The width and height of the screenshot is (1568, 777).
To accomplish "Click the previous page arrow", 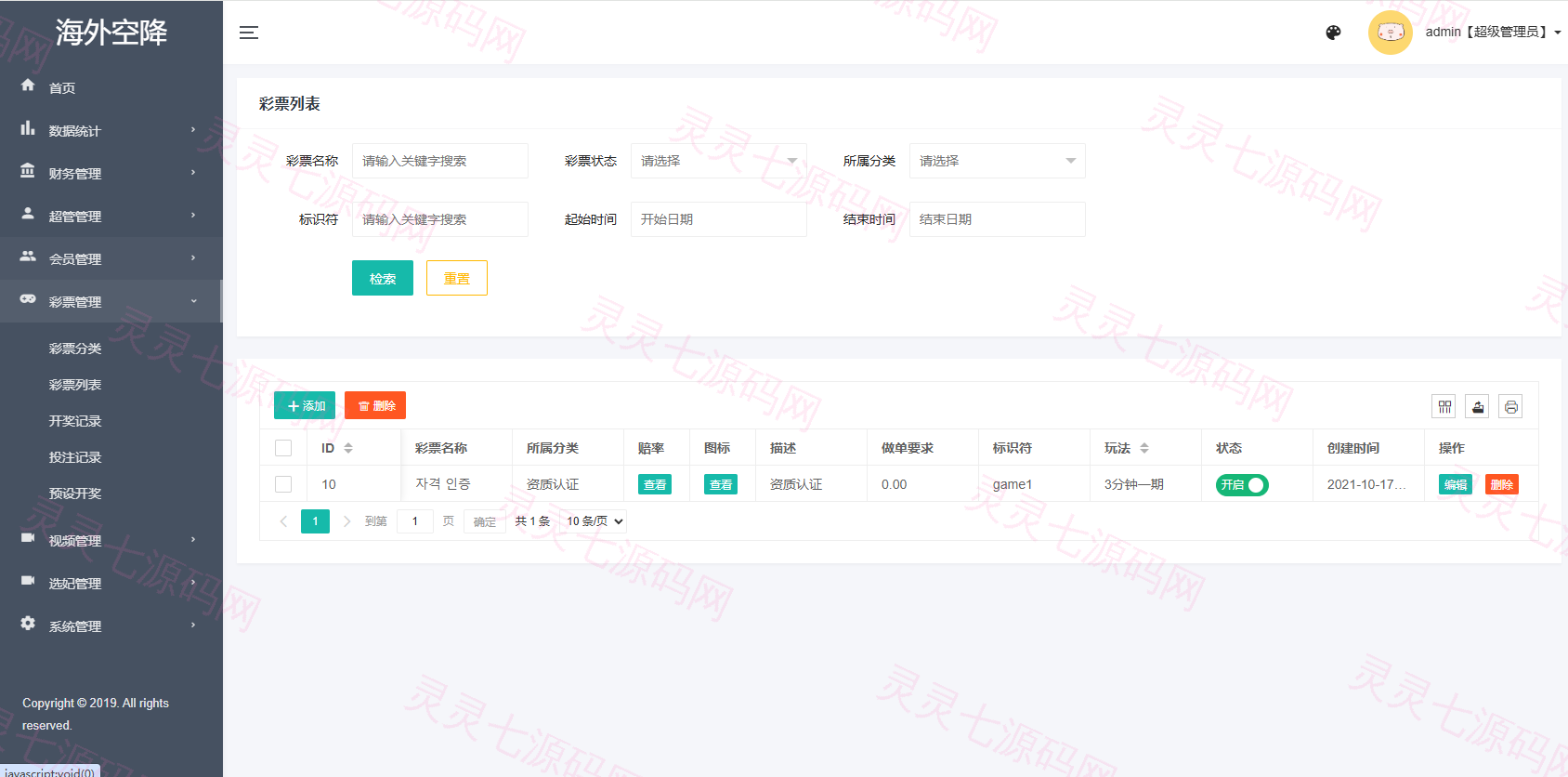I will (283, 521).
